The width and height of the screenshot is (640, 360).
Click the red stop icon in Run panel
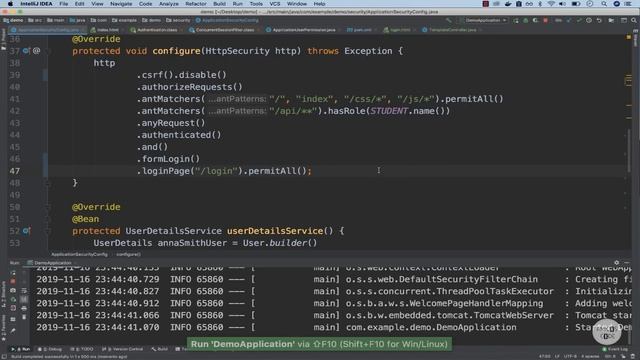[13, 281]
